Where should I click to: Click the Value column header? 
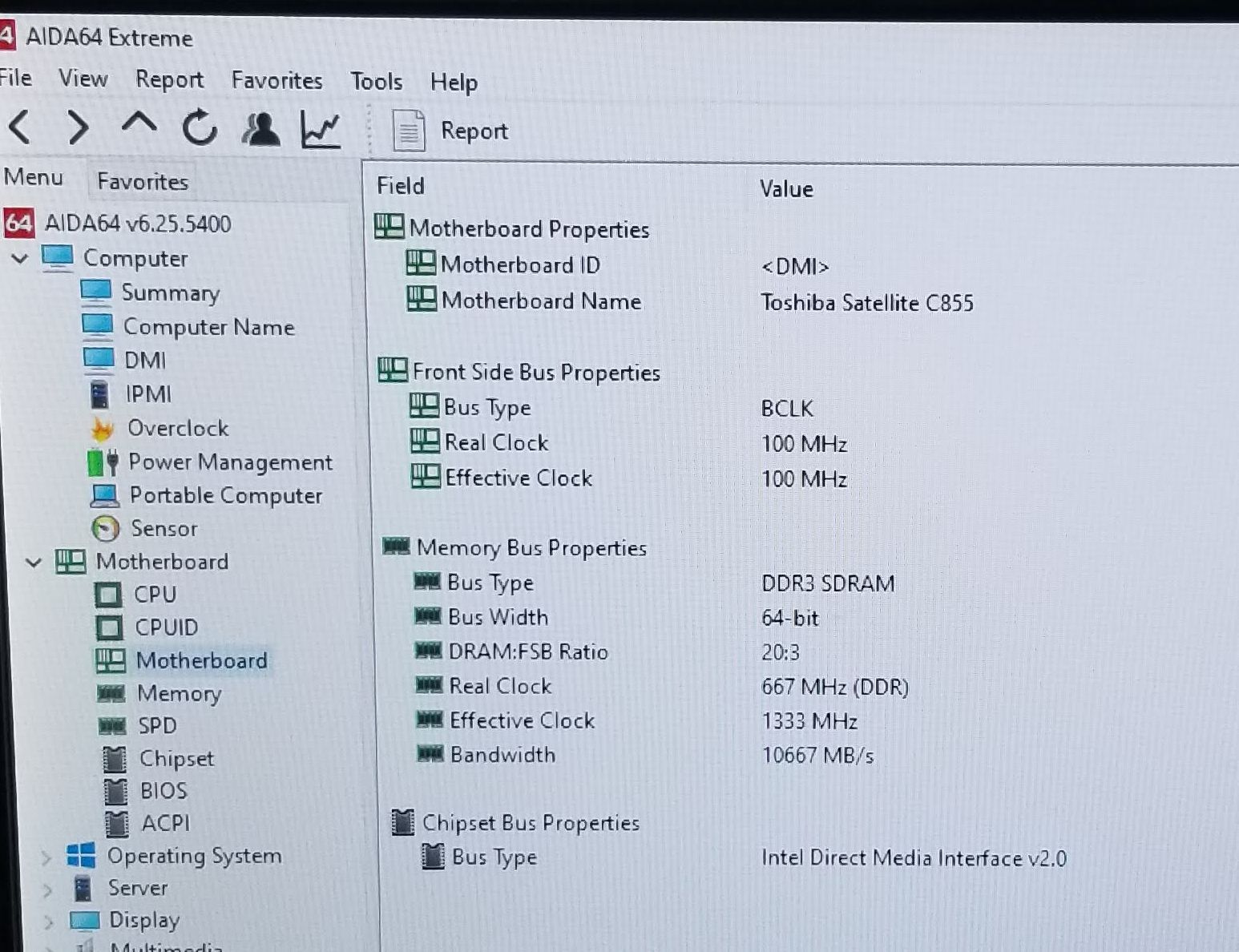[x=786, y=189]
